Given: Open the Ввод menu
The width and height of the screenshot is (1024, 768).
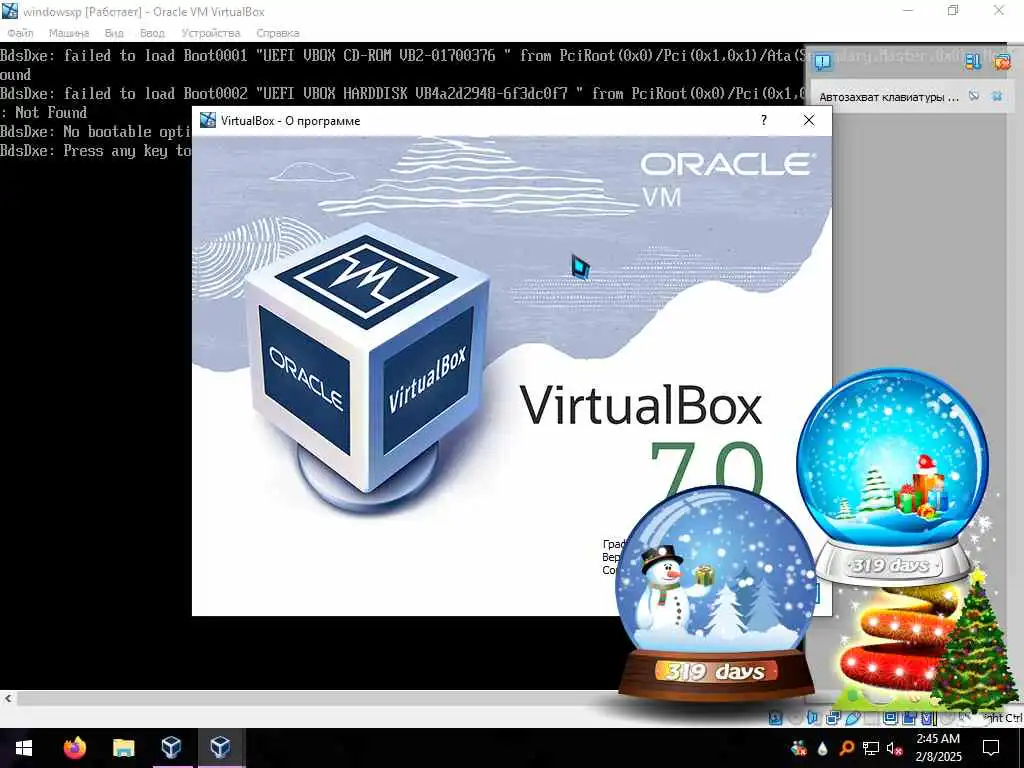Looking at the screenshot, I should point(152,33).
